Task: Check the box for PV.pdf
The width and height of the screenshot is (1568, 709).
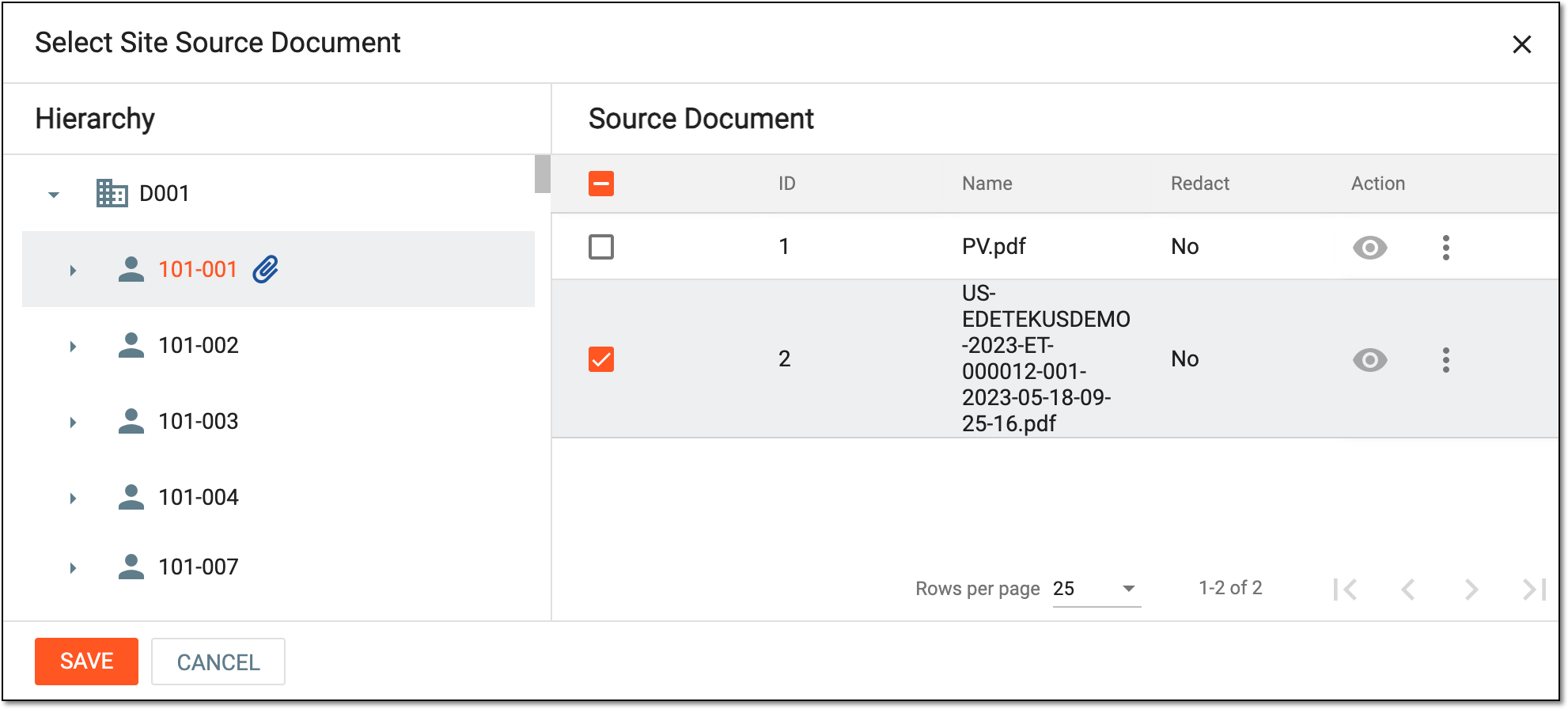Action: pos(601,247)
